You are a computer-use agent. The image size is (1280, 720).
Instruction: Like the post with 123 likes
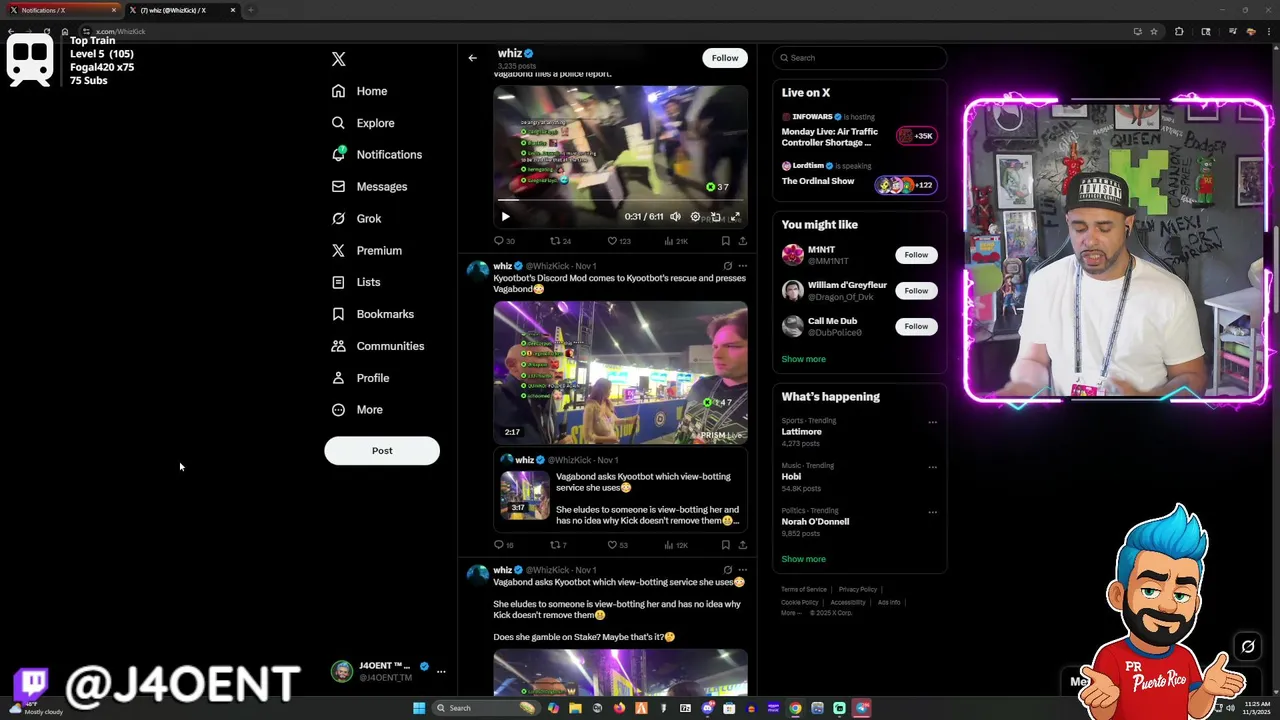(619, 241)
